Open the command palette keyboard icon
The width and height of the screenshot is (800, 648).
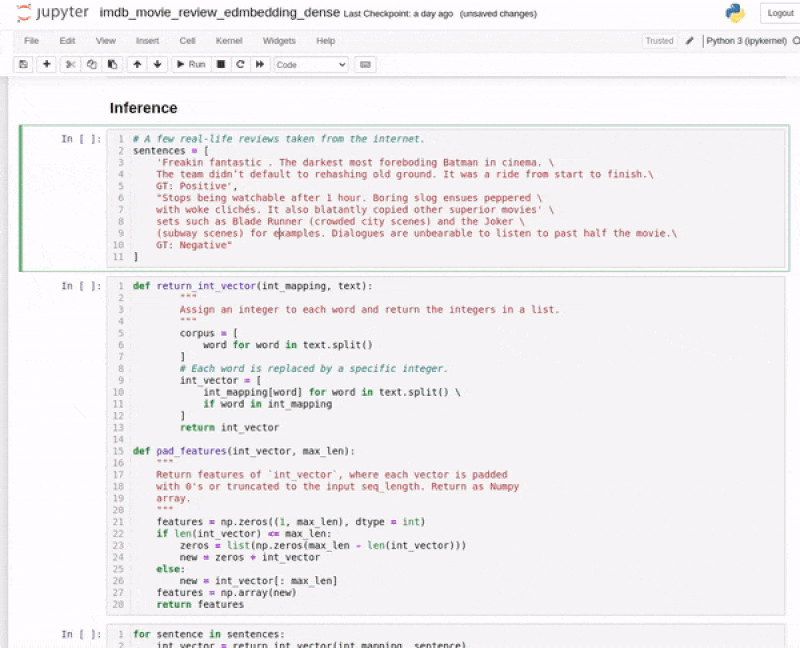click(x=364, y=64)
